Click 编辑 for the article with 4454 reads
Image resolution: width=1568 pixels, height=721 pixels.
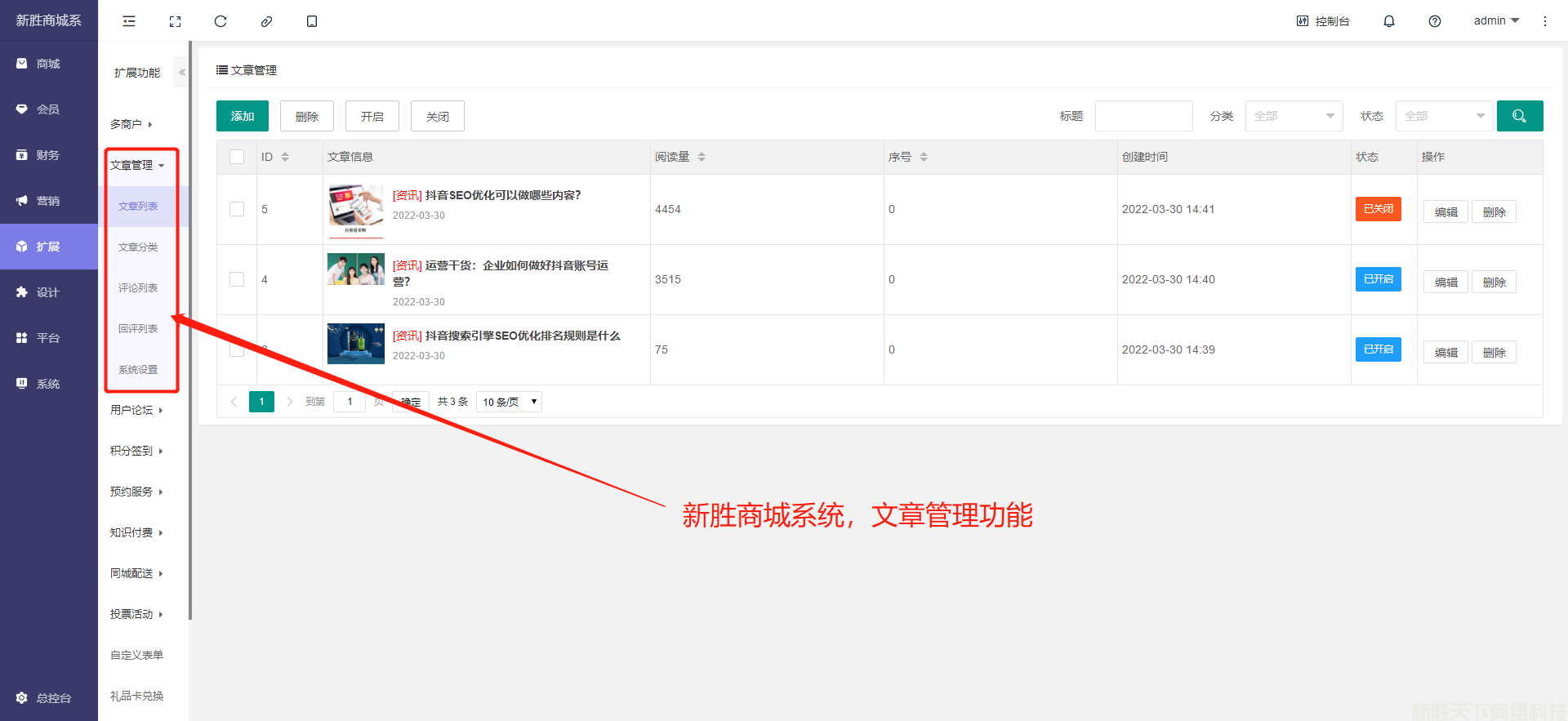coord(1445,212)
